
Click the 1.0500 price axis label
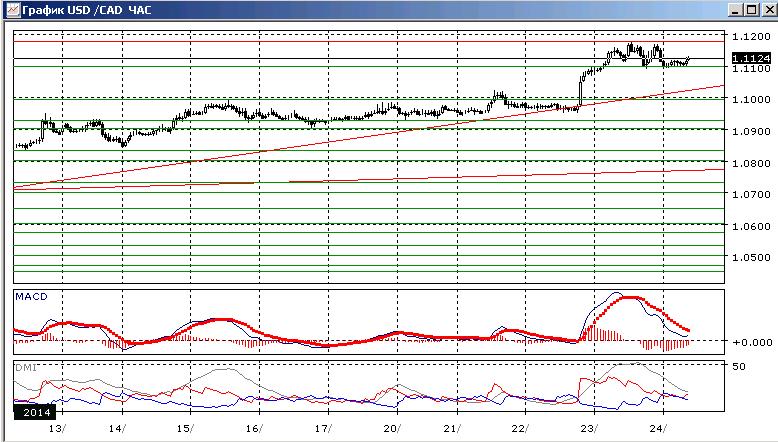(751, 257)
